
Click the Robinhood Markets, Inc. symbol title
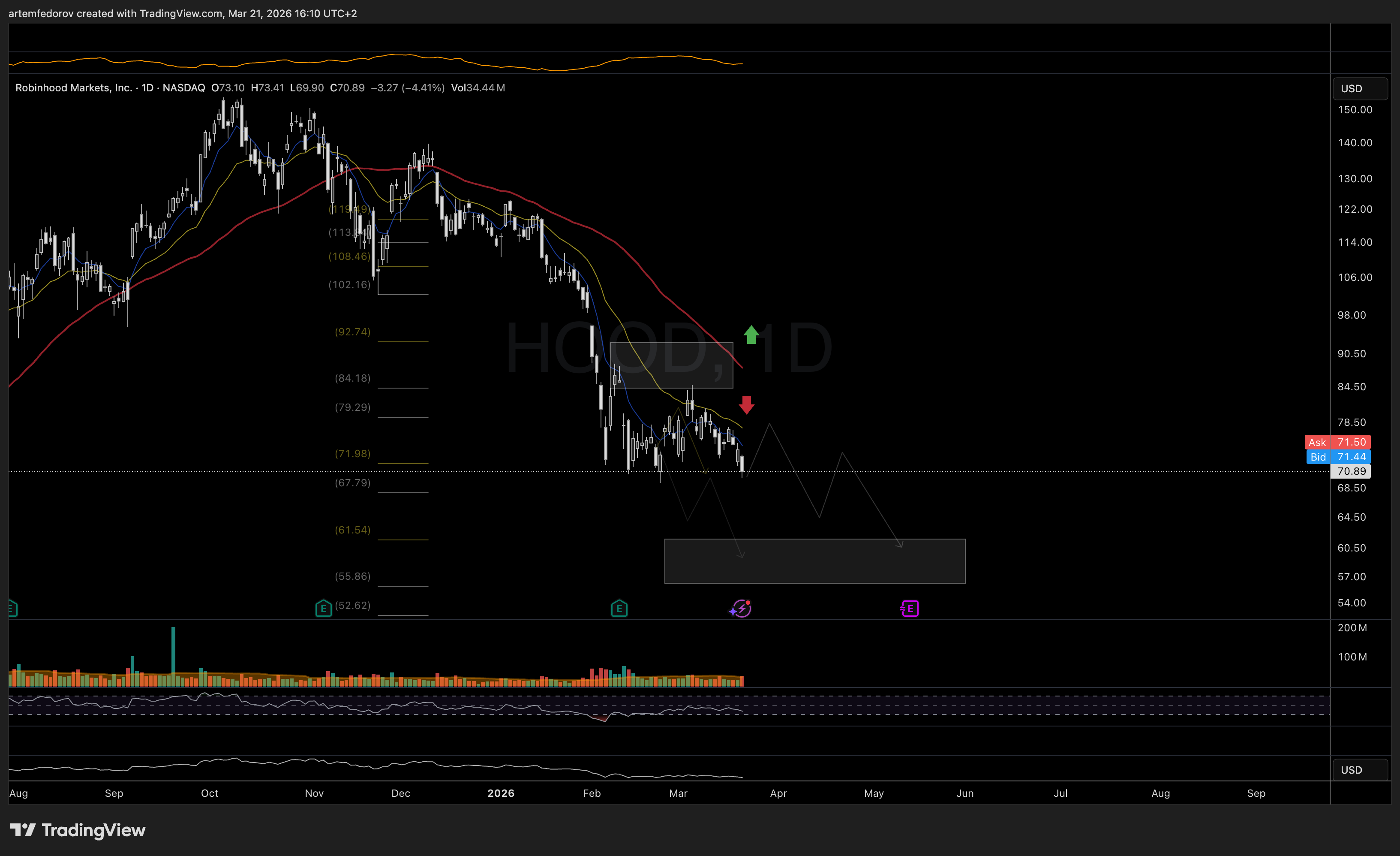click(x=74, y=88)
